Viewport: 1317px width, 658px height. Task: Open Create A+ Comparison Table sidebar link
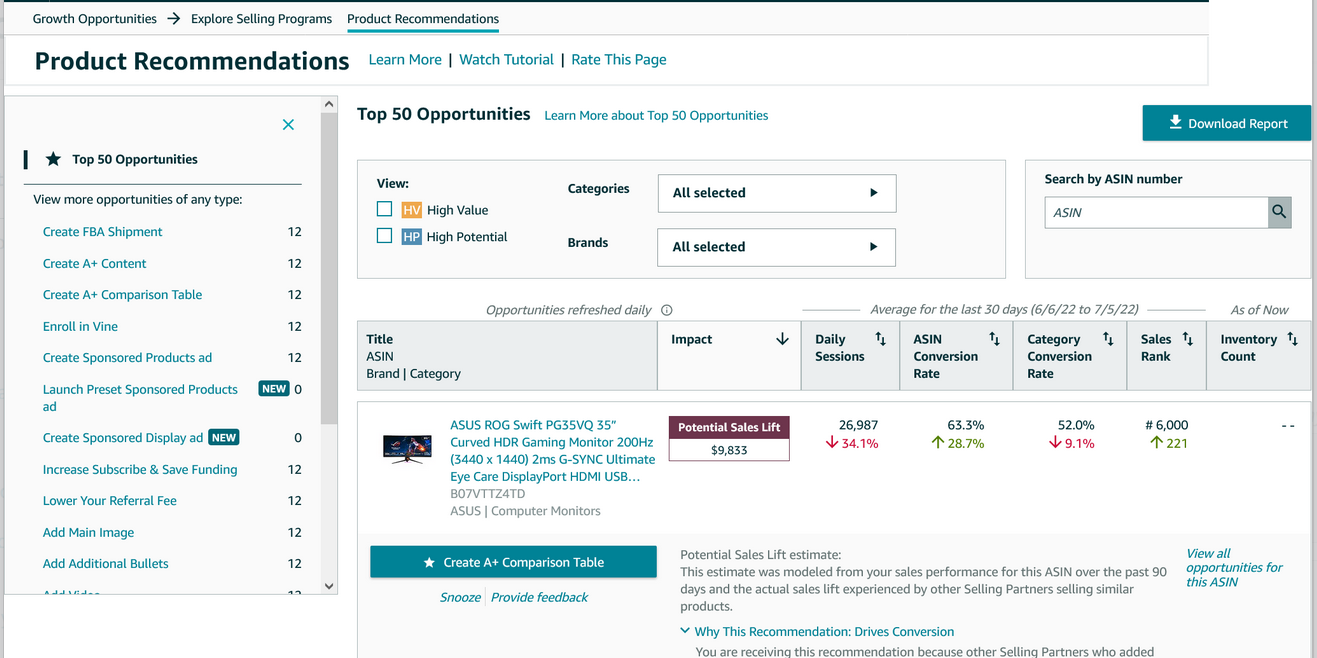(123, 295)
